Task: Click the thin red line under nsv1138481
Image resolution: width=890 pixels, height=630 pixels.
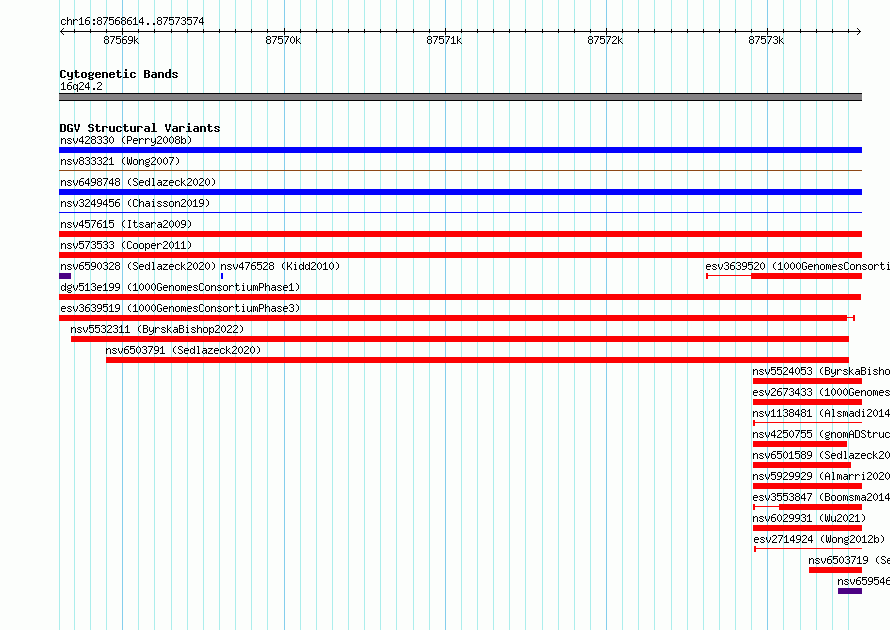Action: [808, 423]
